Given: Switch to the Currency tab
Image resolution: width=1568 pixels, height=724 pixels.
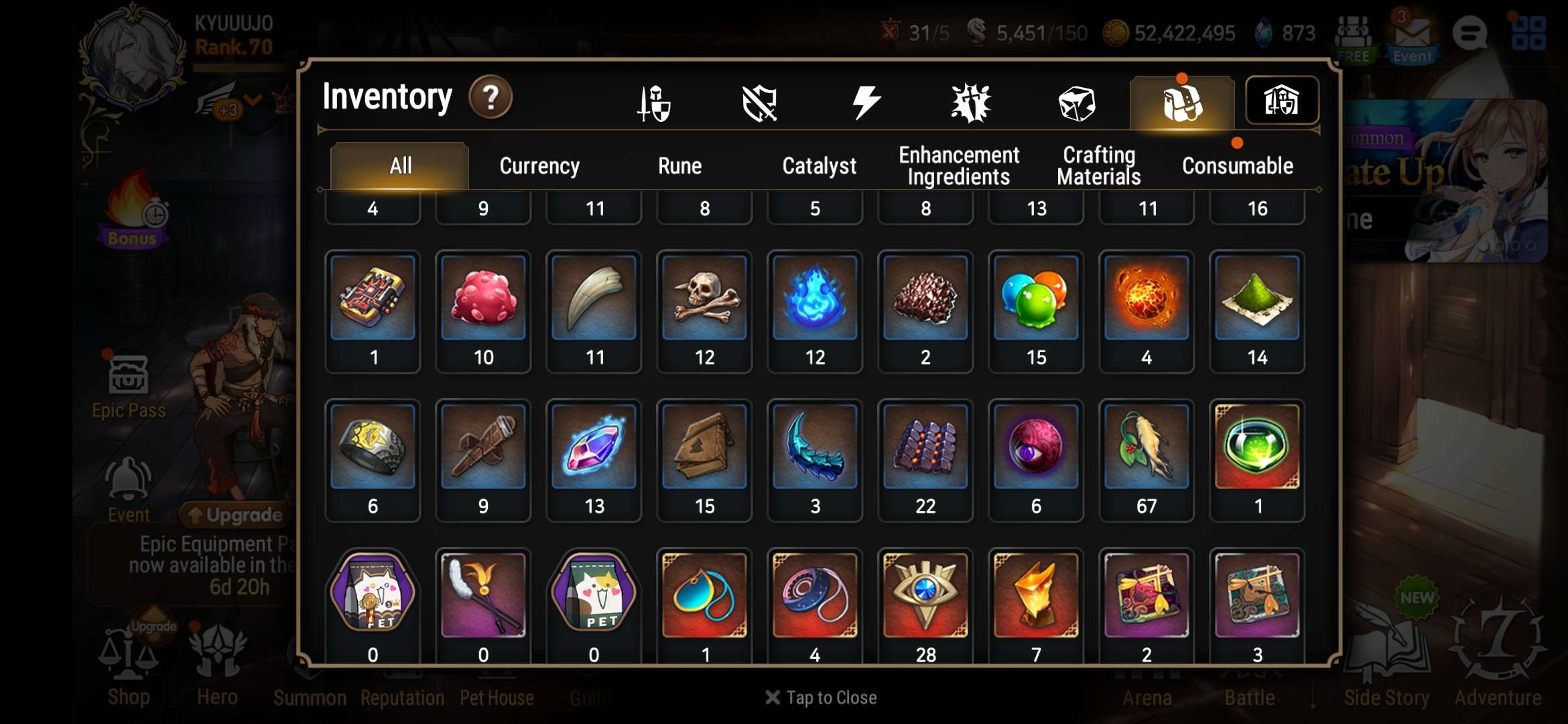Looking at the screenshot, I should (x=539, y=166).
